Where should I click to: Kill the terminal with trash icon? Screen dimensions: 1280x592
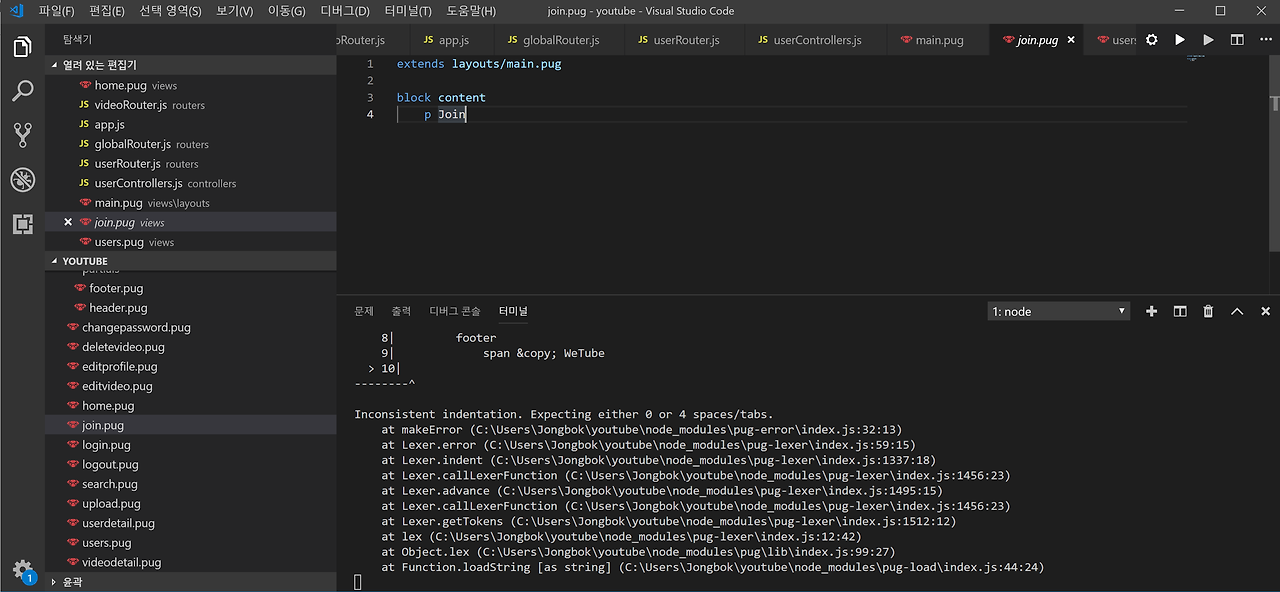pyautogui.click(x=1208, y=311)
